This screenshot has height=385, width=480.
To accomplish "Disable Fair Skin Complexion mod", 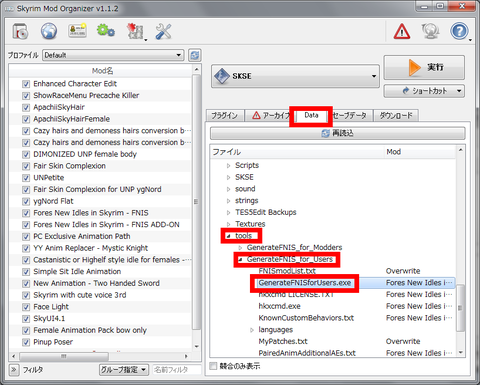I will pos(26,166).
